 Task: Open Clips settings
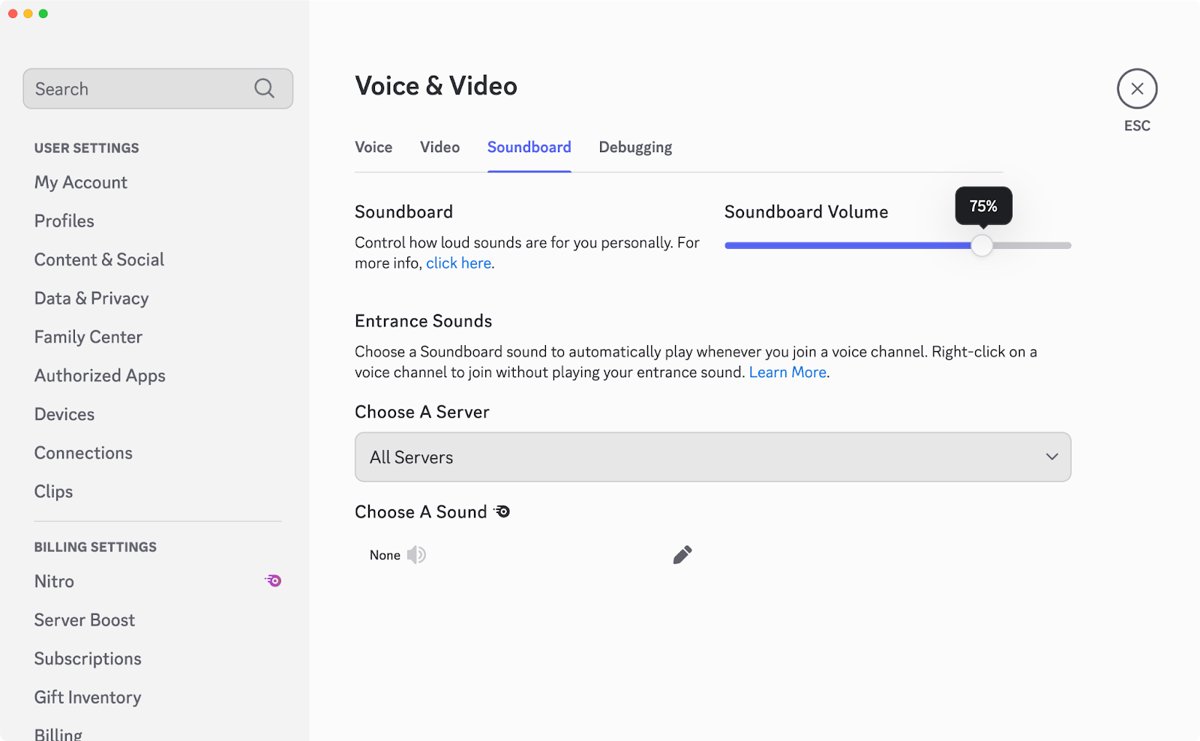pyautogui.click(x=53, y=492)
